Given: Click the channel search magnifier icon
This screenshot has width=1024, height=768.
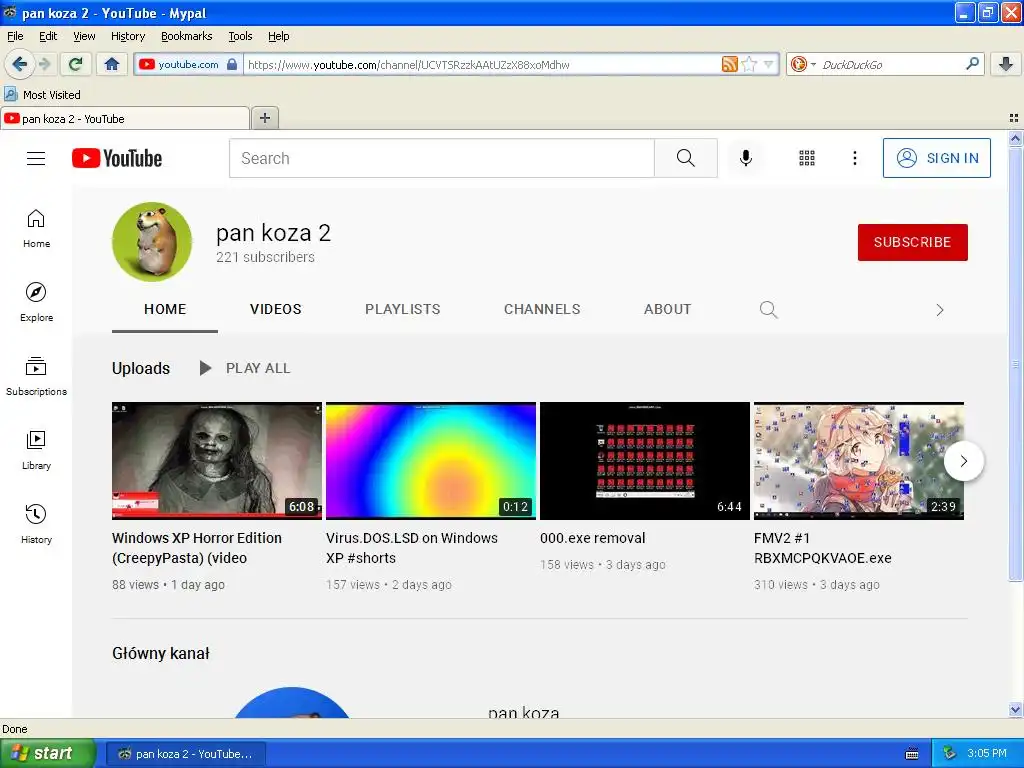Looking at the screenshot, I should [x=769, y=310].
